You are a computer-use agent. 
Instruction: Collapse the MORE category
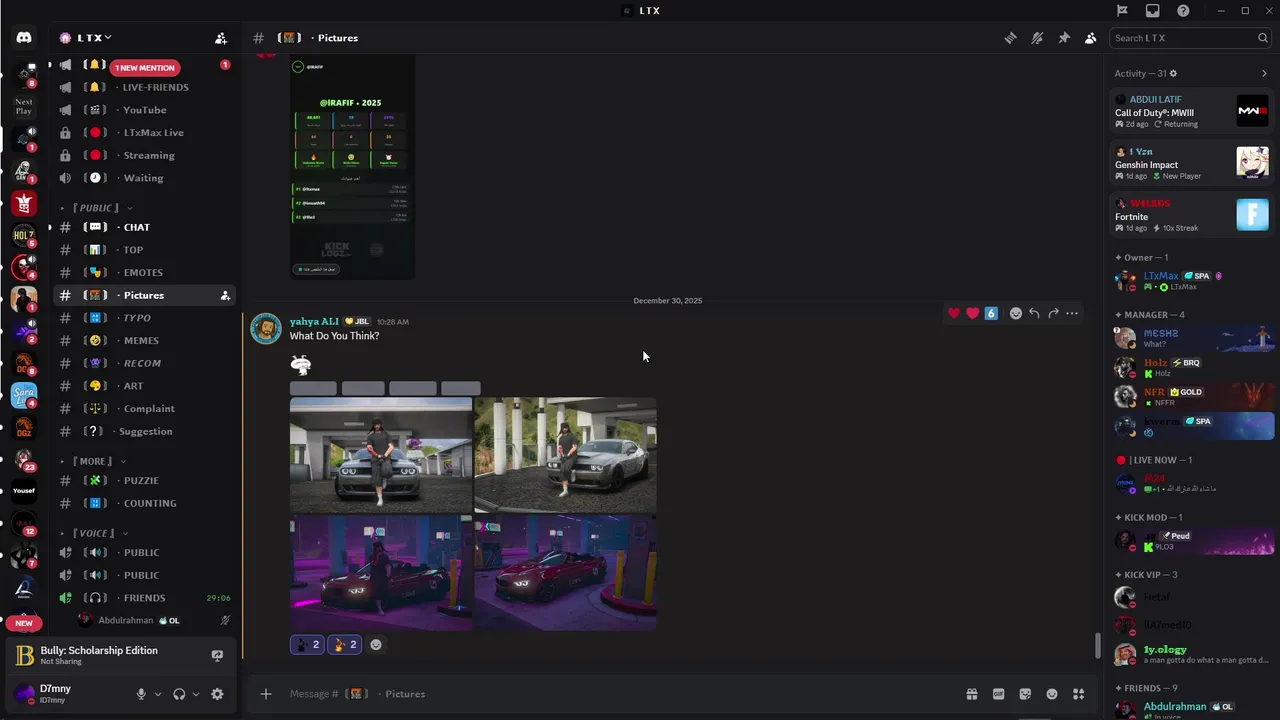coord(92,461)
